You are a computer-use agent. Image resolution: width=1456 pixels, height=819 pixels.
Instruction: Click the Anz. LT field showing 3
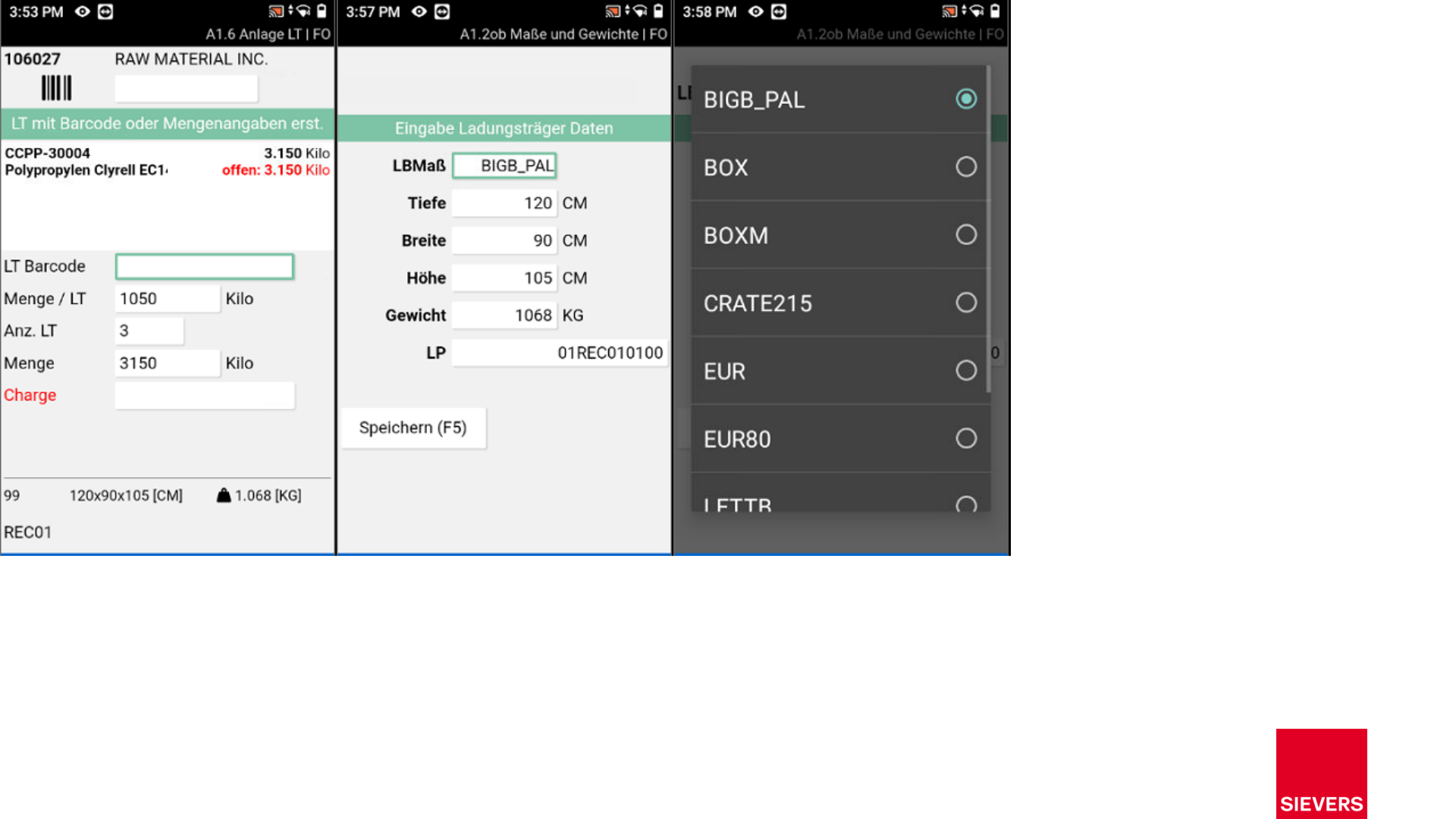pyautogui.click(x=149, y=331)
